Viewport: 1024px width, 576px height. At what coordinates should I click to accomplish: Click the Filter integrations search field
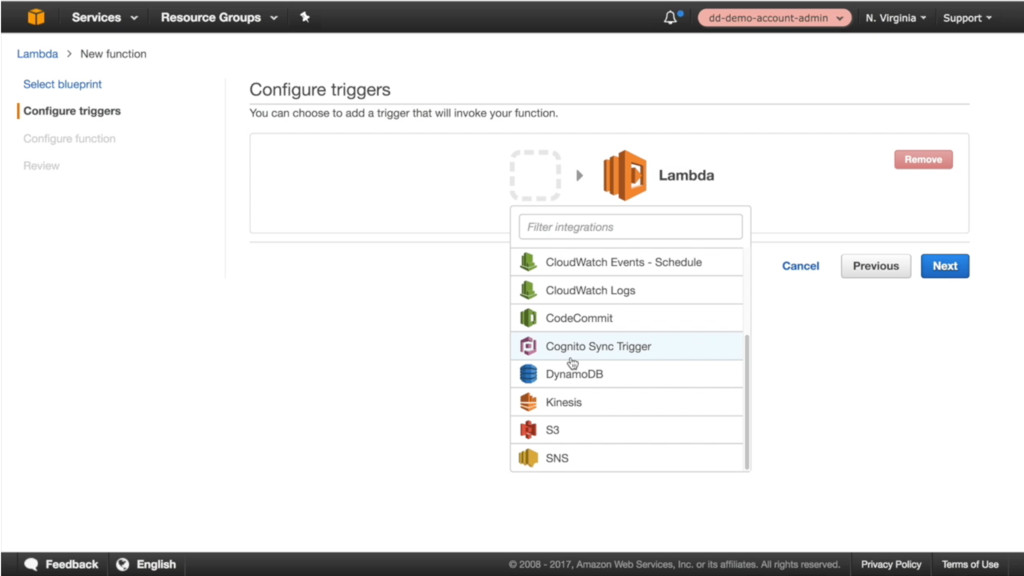pyautogui.click(x=630, y=227)
